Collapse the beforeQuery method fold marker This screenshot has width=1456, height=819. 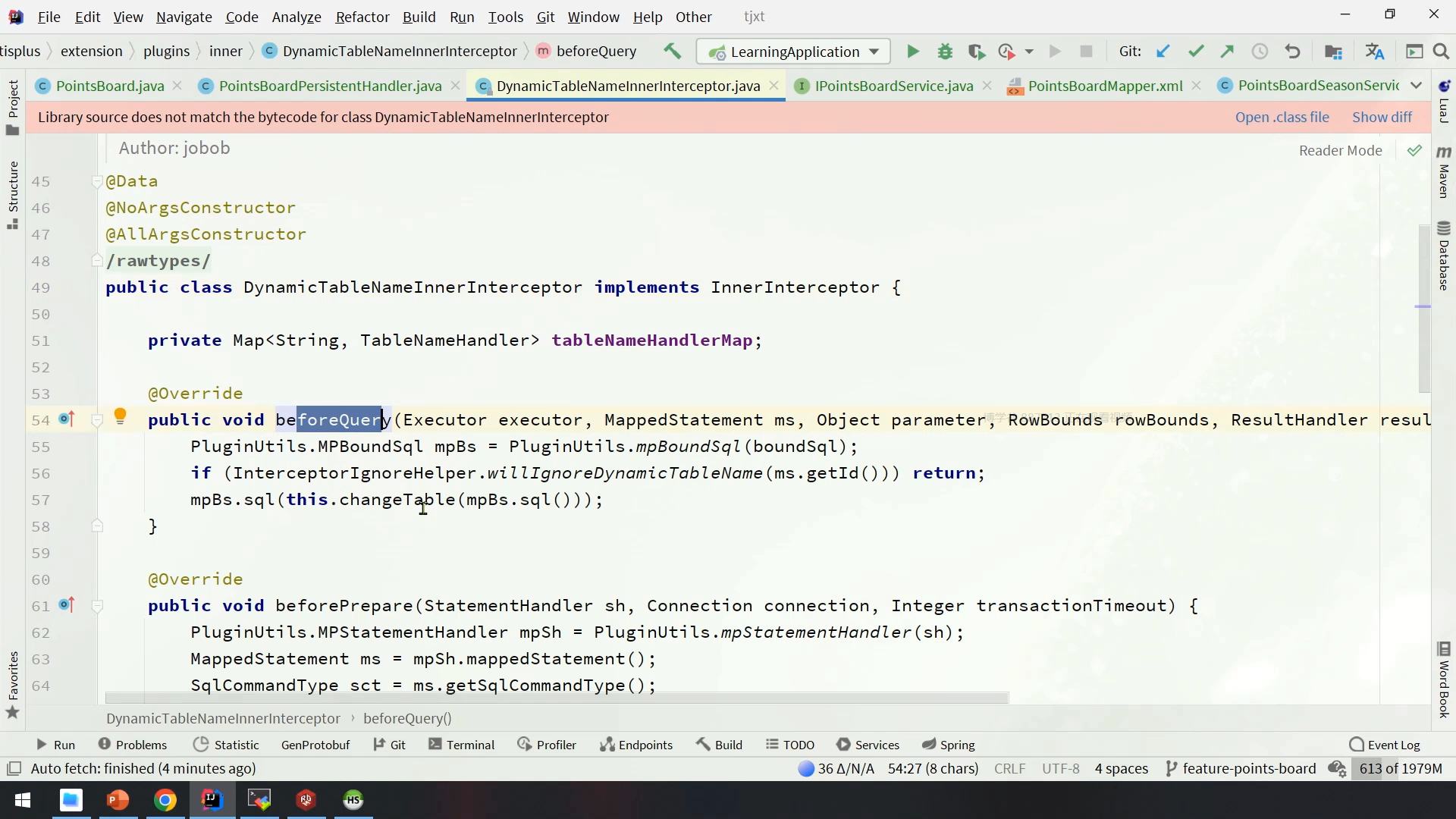(97, 420)
